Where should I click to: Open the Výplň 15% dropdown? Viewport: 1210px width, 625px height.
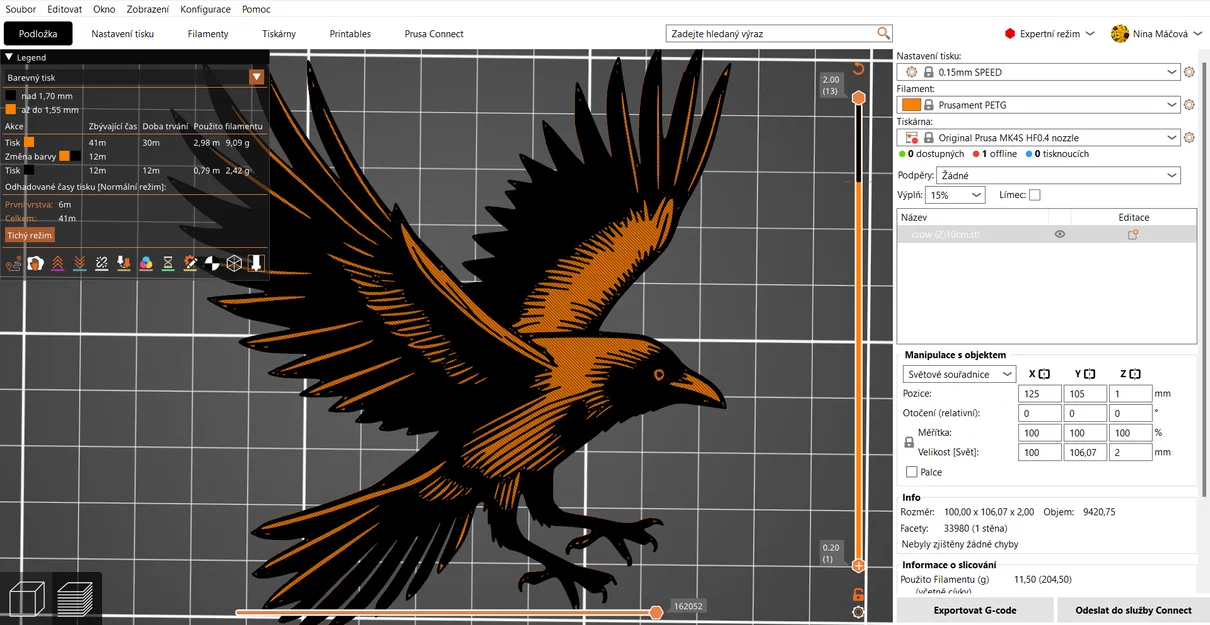click(955, 195)
